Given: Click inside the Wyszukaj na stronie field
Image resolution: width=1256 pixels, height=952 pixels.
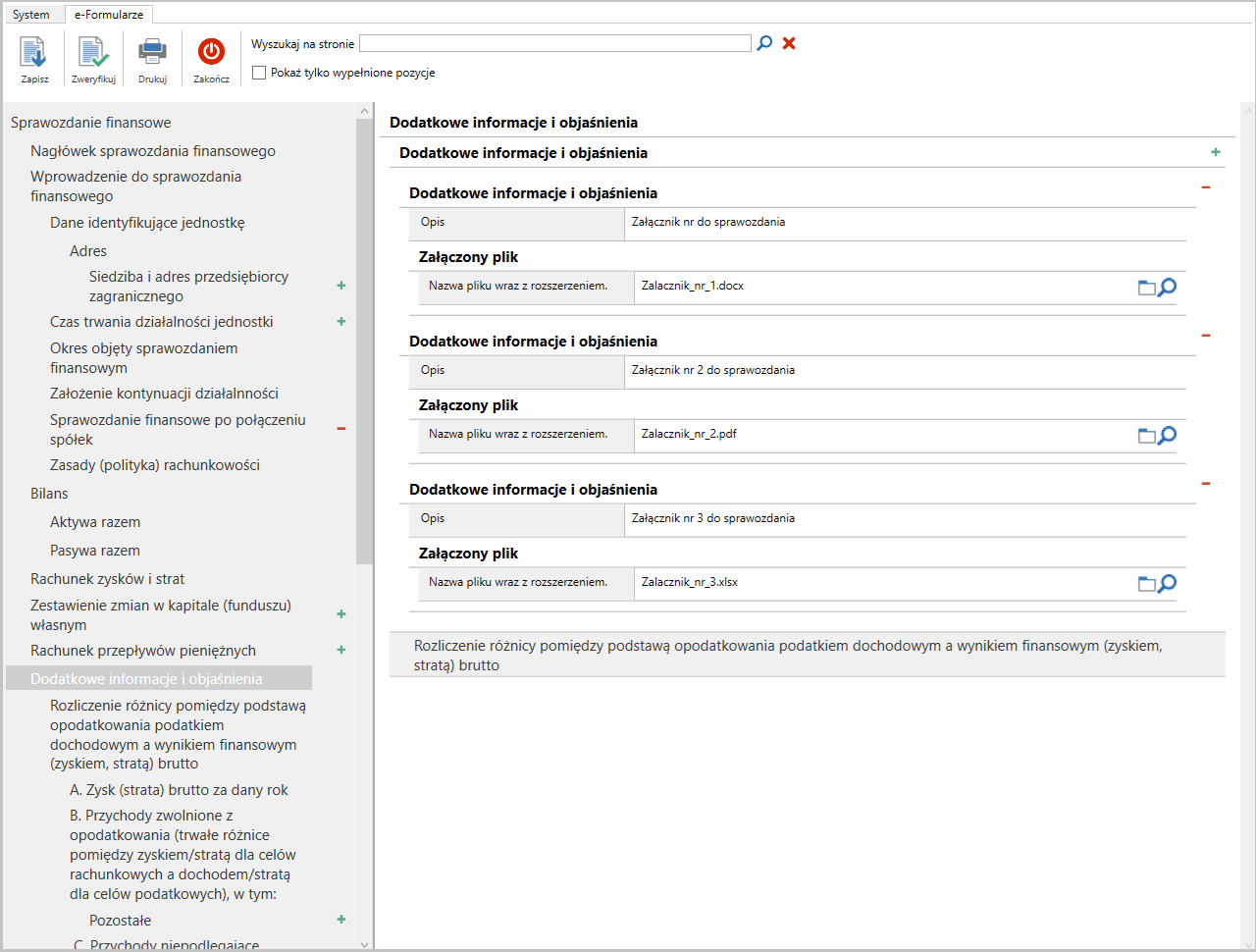Looking at the screenshot, I should (554, 42).
